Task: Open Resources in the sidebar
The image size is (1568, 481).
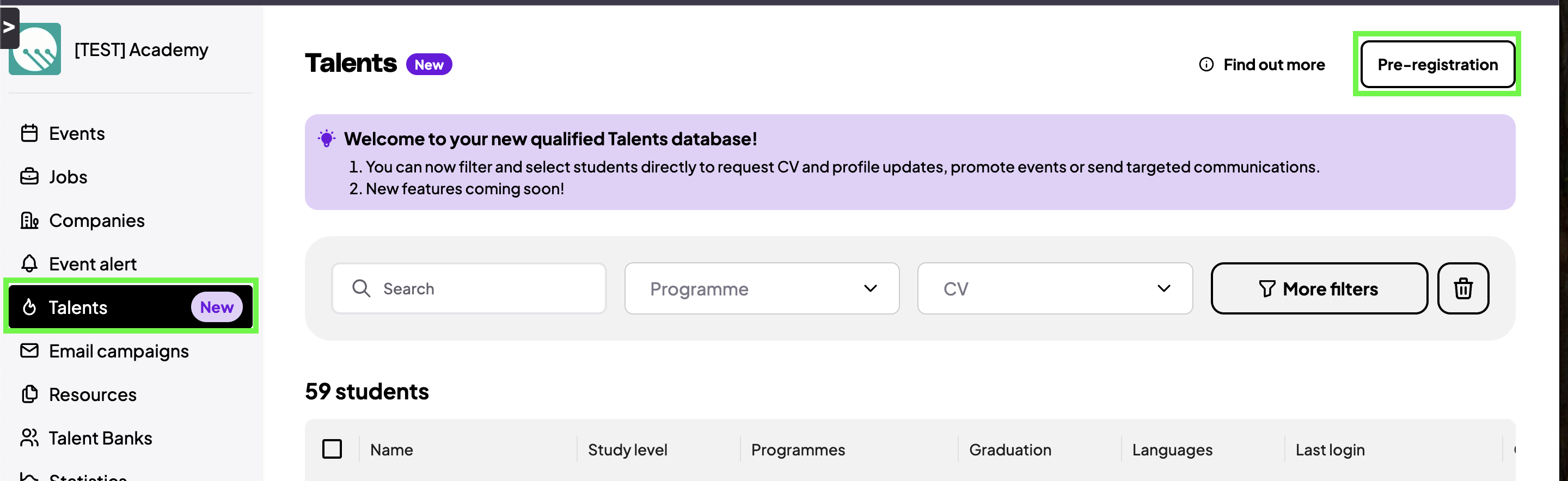Action: 93,394
